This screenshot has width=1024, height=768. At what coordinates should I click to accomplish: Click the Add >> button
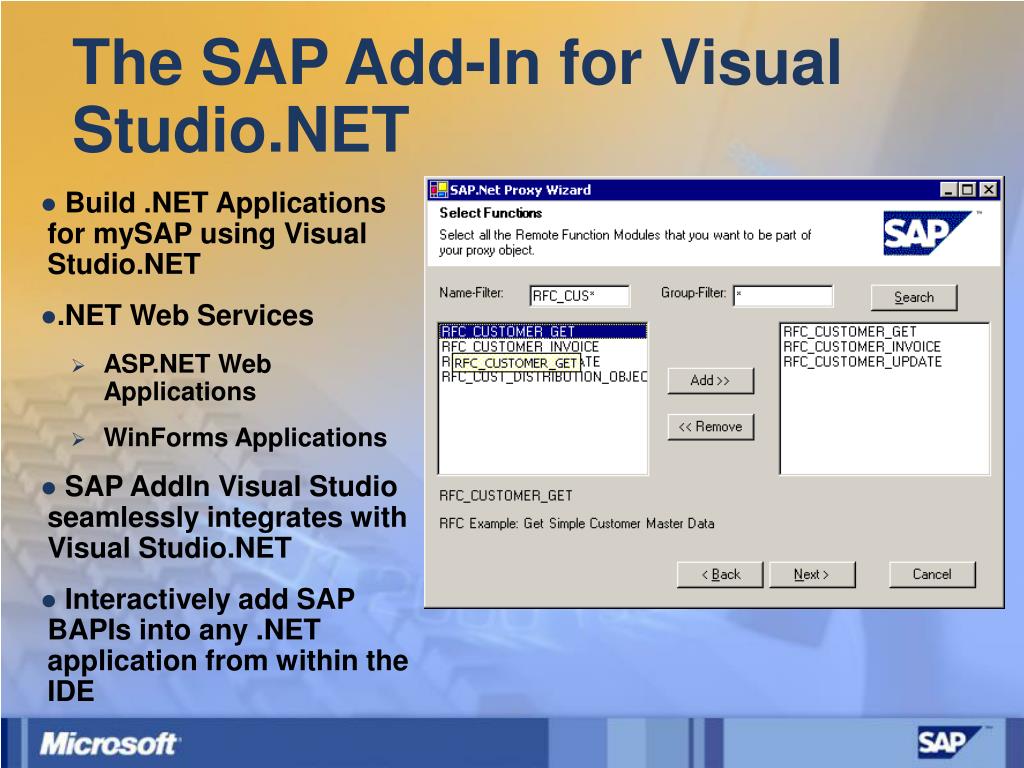click(x=711, y=381)
